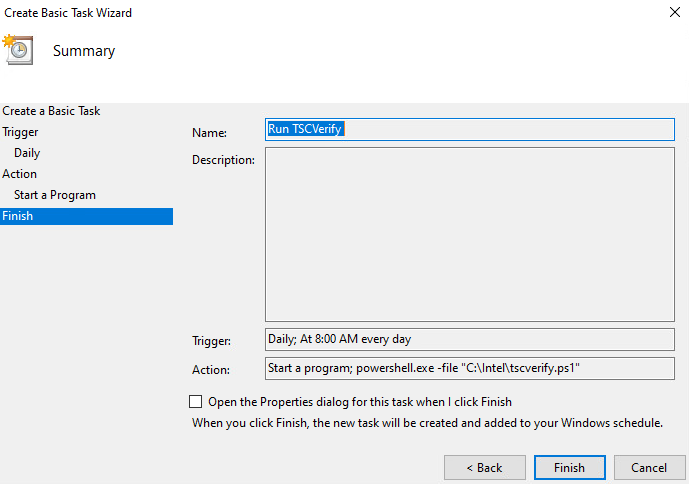689x484 pixels.
Task: Click inside the large Description text area
Action: tap(469, 235)
